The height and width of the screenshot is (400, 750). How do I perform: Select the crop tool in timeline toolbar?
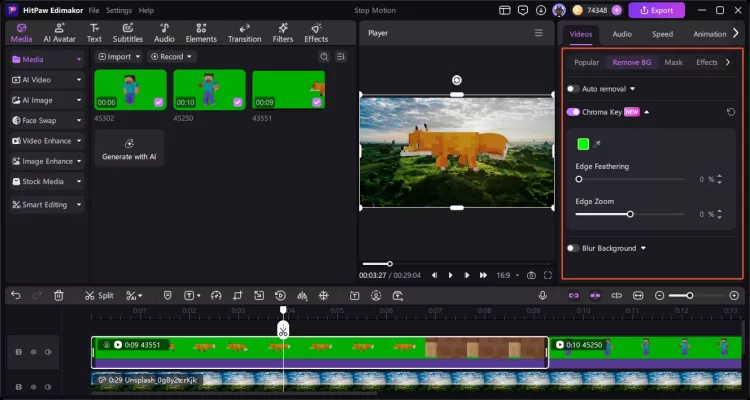(x=238, y=296)
